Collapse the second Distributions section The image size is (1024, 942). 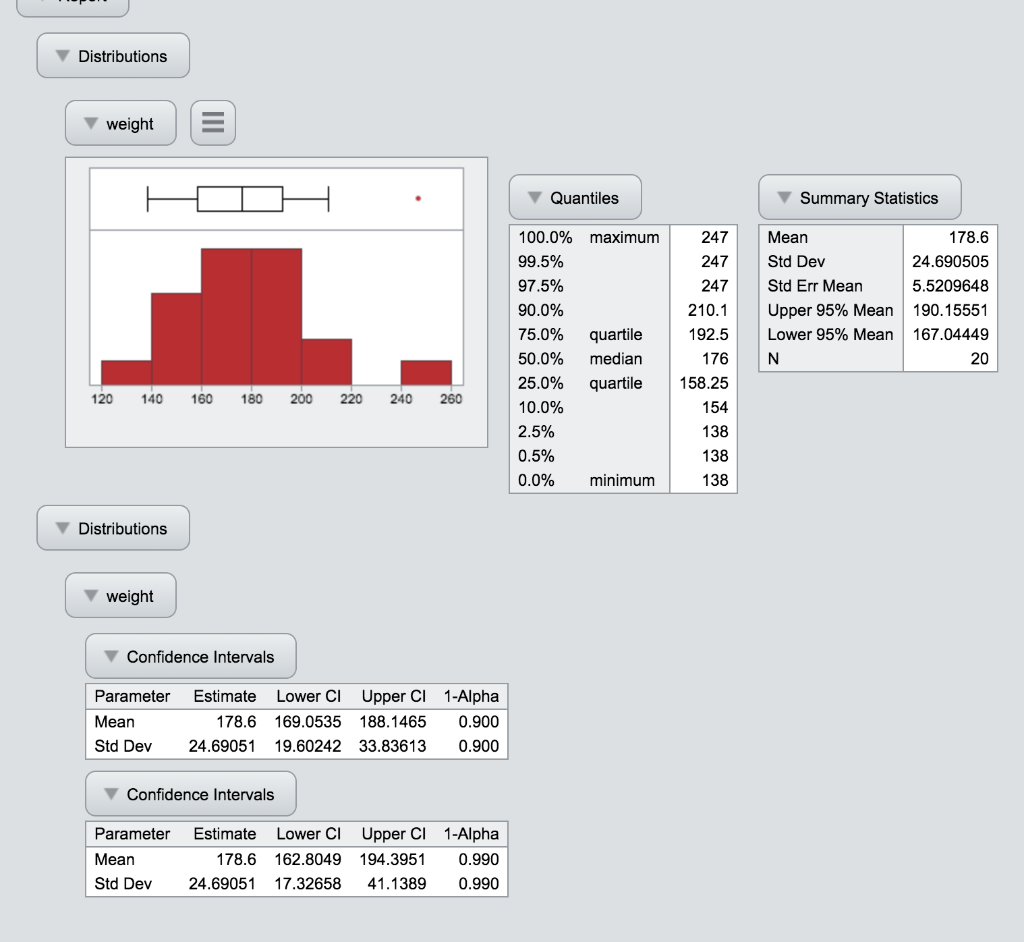tap(62, 527)
